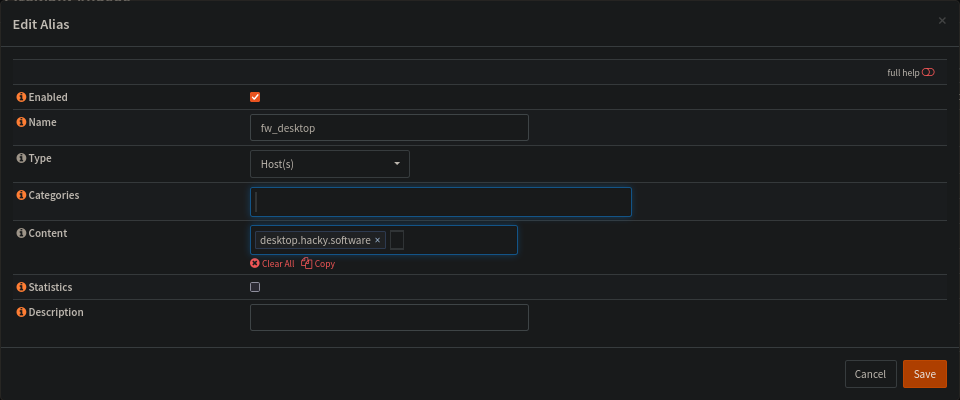Toggle the full help switch
The height and width of the screenshot is (400, 960).
pyautogui.click(x=928, y=73)
